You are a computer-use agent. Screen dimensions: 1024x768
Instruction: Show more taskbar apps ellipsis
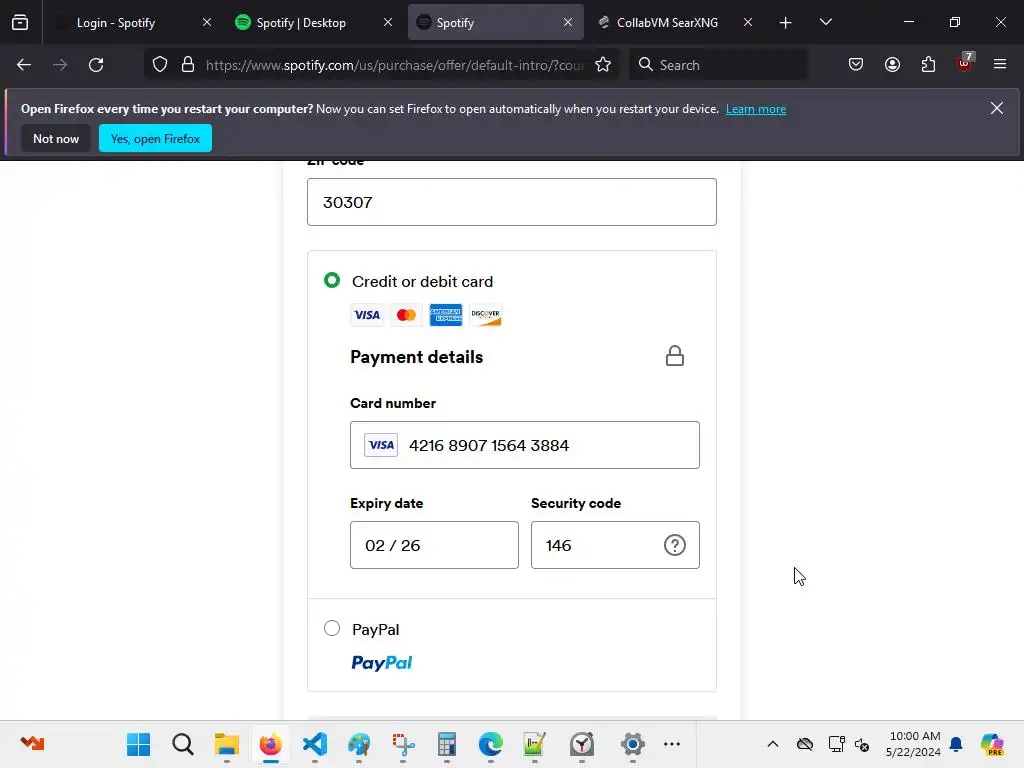tap(671, 744)
